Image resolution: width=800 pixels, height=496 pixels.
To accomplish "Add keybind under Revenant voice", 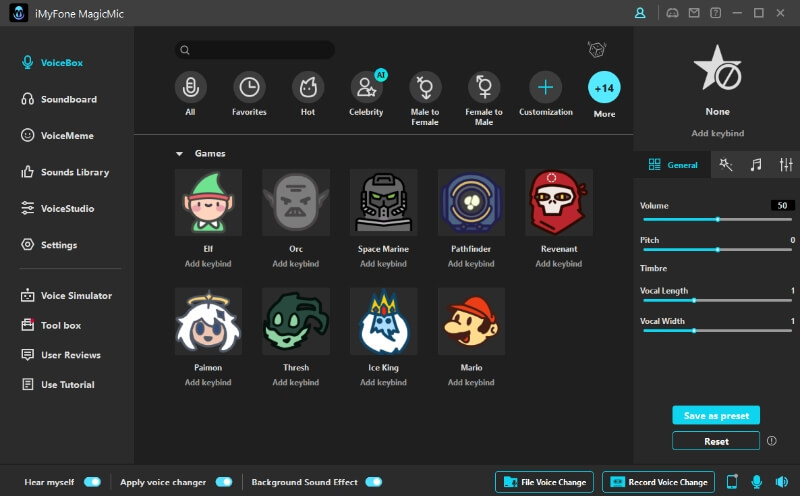I will click(x=559, y=264).
